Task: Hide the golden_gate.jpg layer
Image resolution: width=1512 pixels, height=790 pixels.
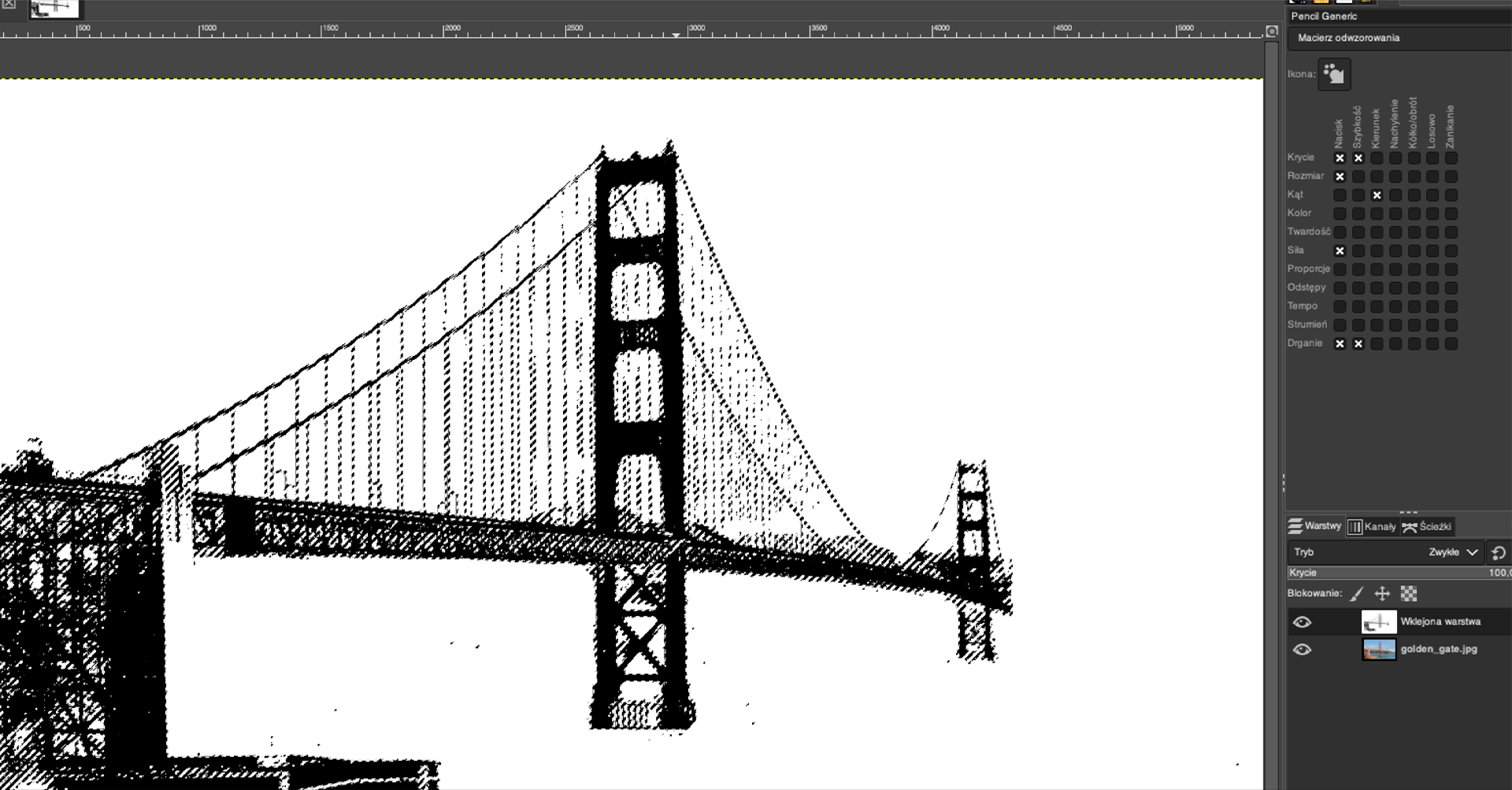Action: click(1303, 650)
